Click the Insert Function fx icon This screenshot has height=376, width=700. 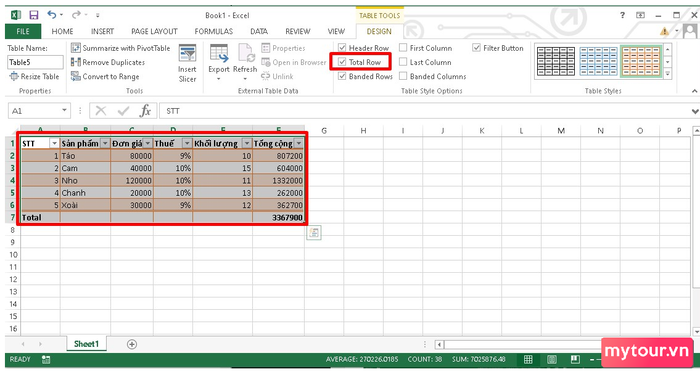pos(146,110)
